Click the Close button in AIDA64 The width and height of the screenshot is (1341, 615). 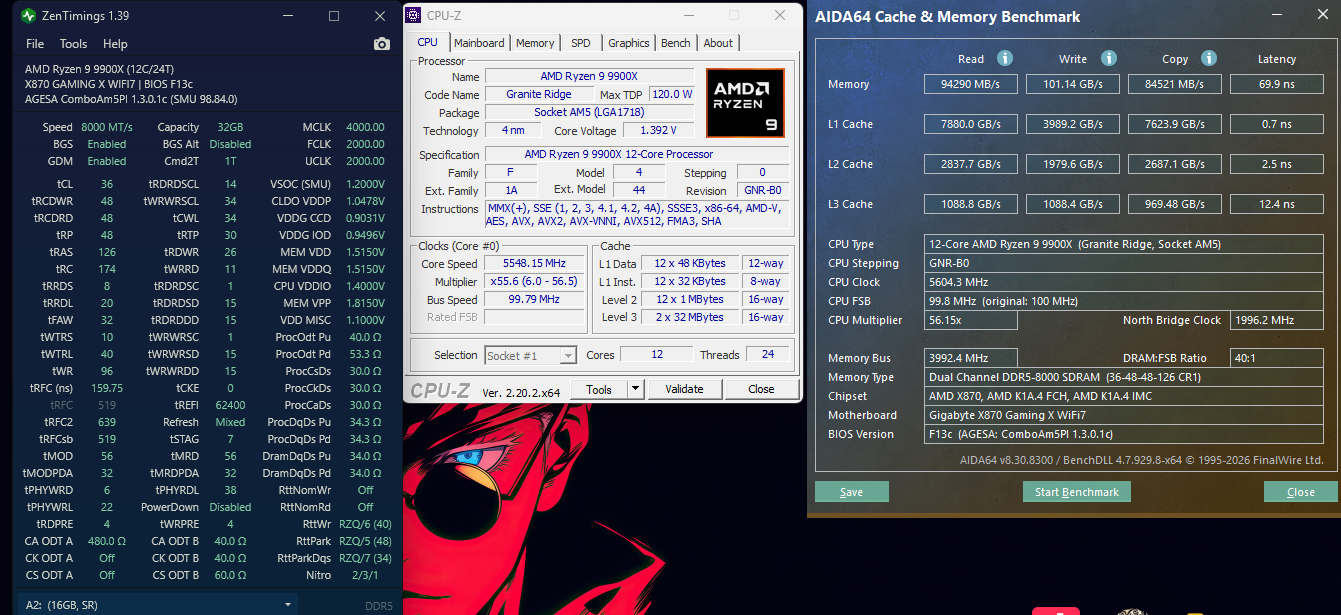point(1301,492)
